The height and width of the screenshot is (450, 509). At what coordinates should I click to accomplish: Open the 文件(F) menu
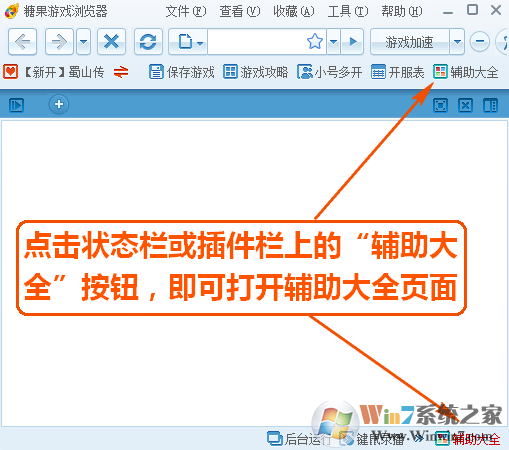[x=186, y=11]
